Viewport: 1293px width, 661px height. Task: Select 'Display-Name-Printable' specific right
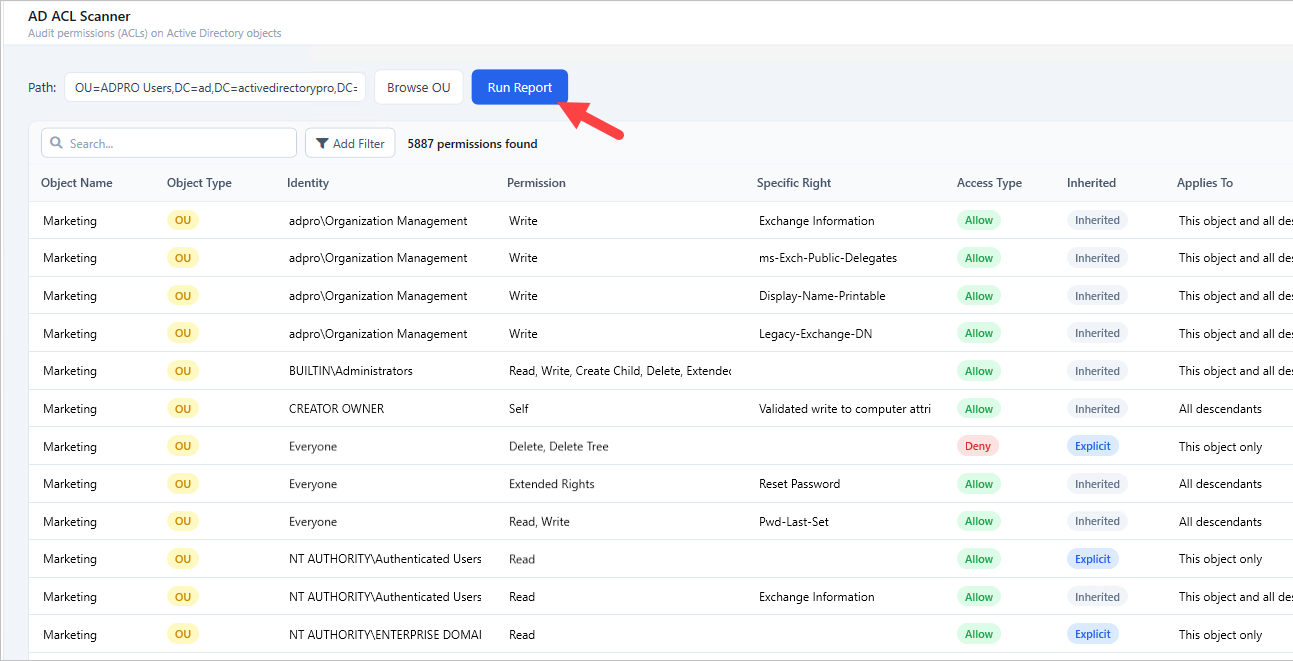pyautogui.click(x=822, y=296)
